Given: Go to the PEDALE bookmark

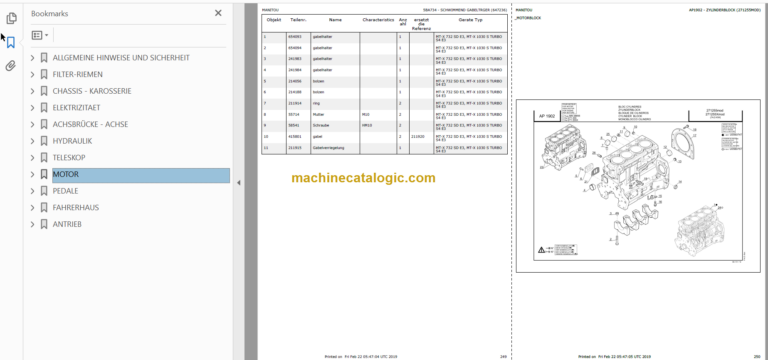Looking at the screenshot, I should pyautogui.click(x=65, y=191).
